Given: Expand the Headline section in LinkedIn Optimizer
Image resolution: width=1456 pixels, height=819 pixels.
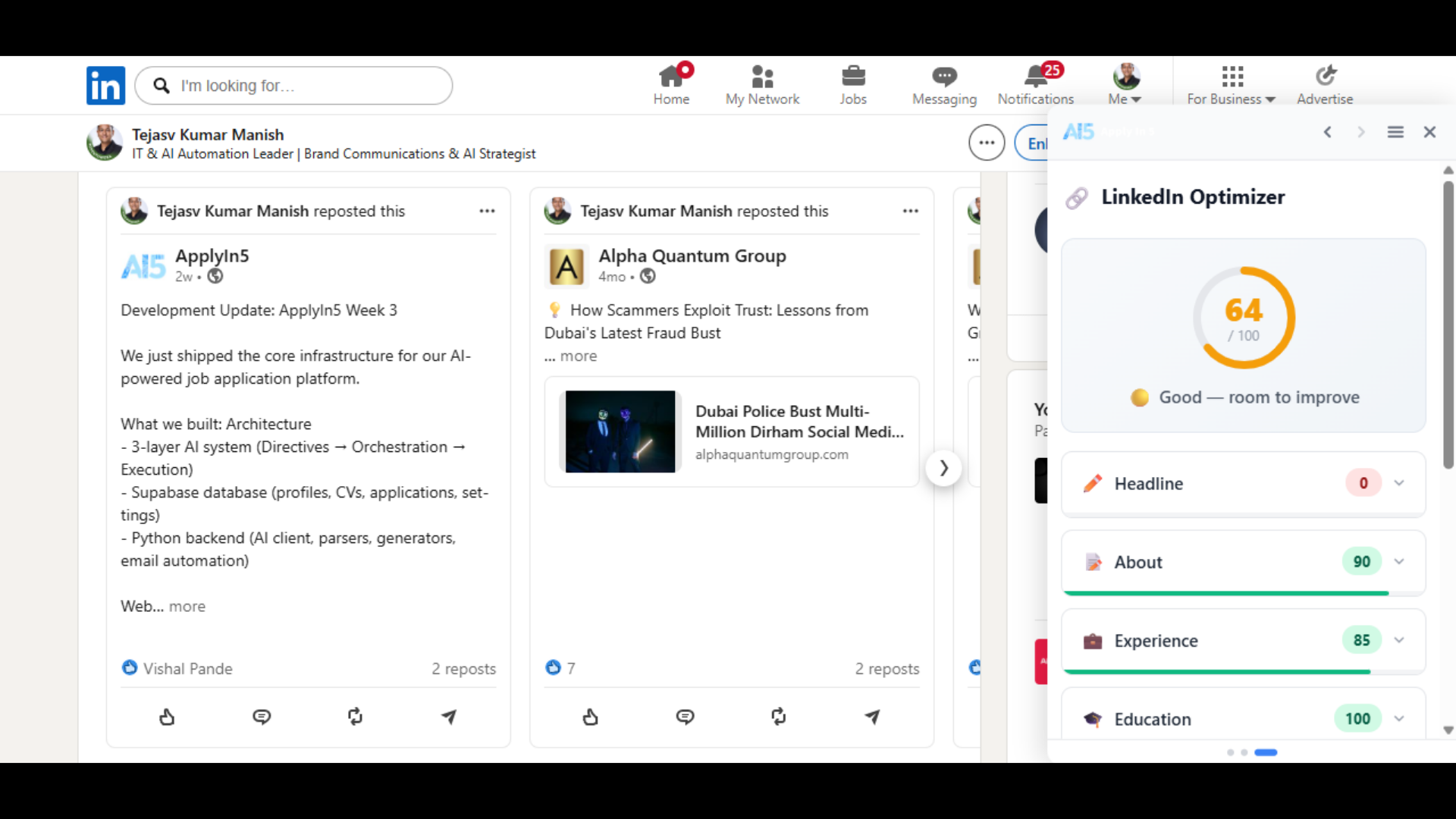Looking at the screenshot, I should [x=1399, y=483].
